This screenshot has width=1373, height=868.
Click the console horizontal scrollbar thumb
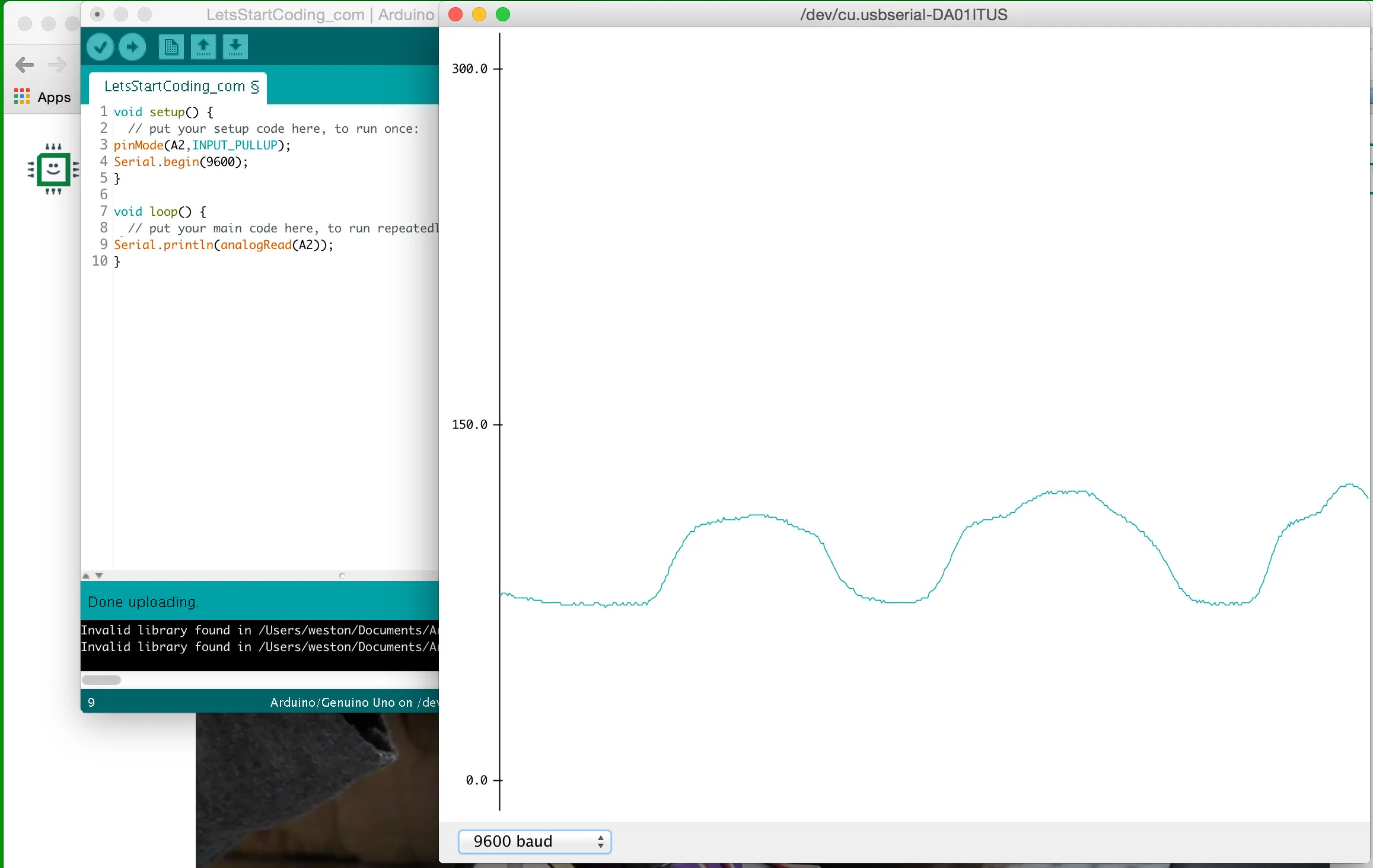[101, 680]
